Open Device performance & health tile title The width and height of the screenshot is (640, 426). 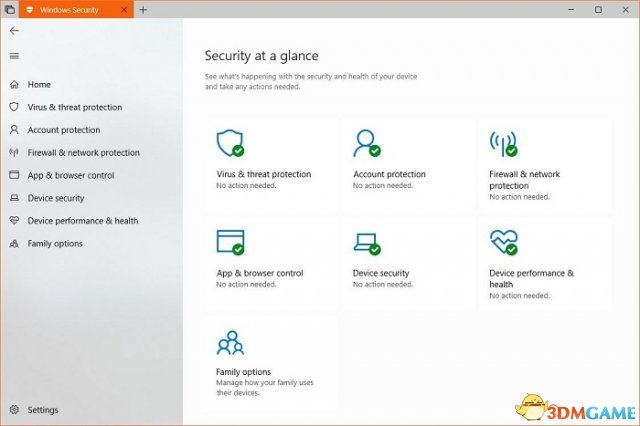point(531,279)
